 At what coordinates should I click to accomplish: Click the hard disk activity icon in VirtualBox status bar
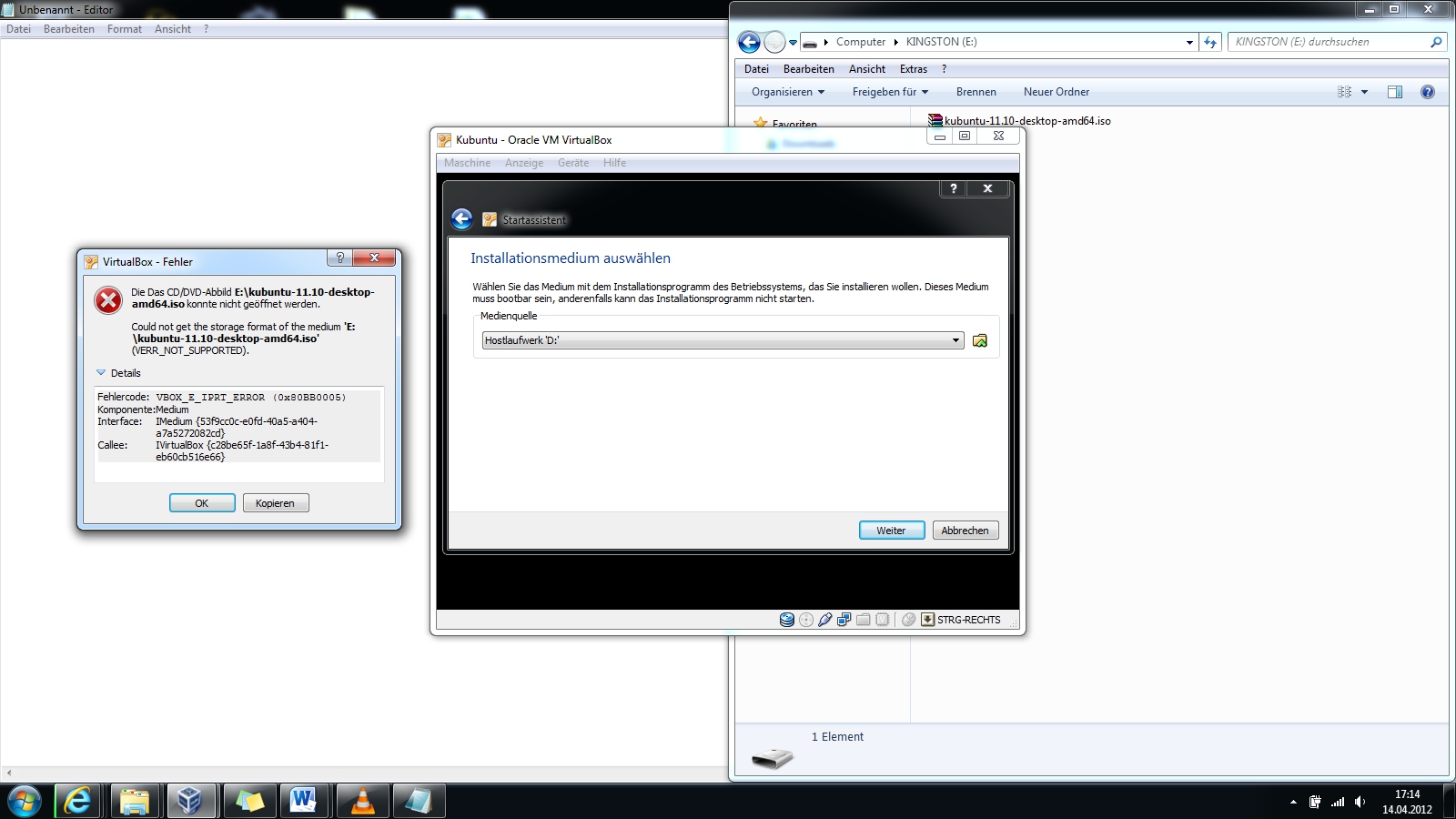pyautogui.click(x=787, y=620)
